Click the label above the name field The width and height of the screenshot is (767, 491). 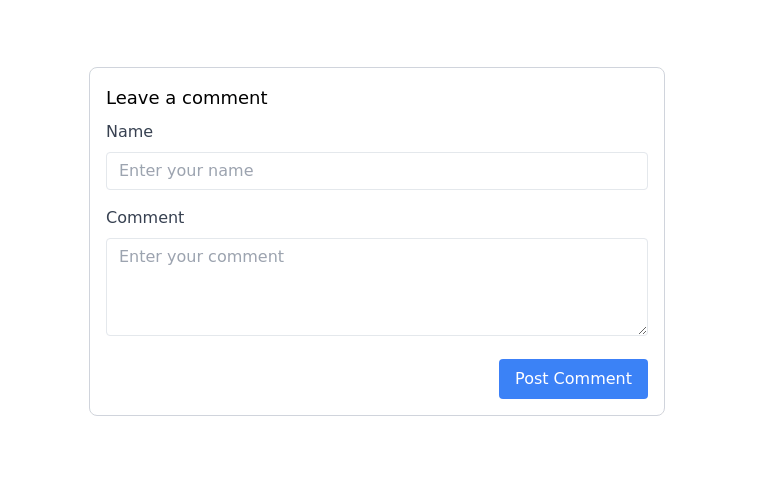[x=129, y=132]
